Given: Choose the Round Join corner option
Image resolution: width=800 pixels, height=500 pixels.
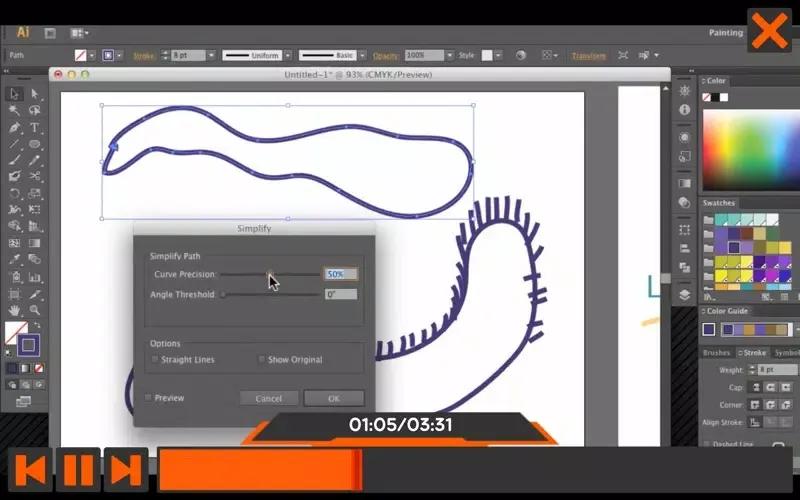Looking at the screenshot, I should [770, 405].
